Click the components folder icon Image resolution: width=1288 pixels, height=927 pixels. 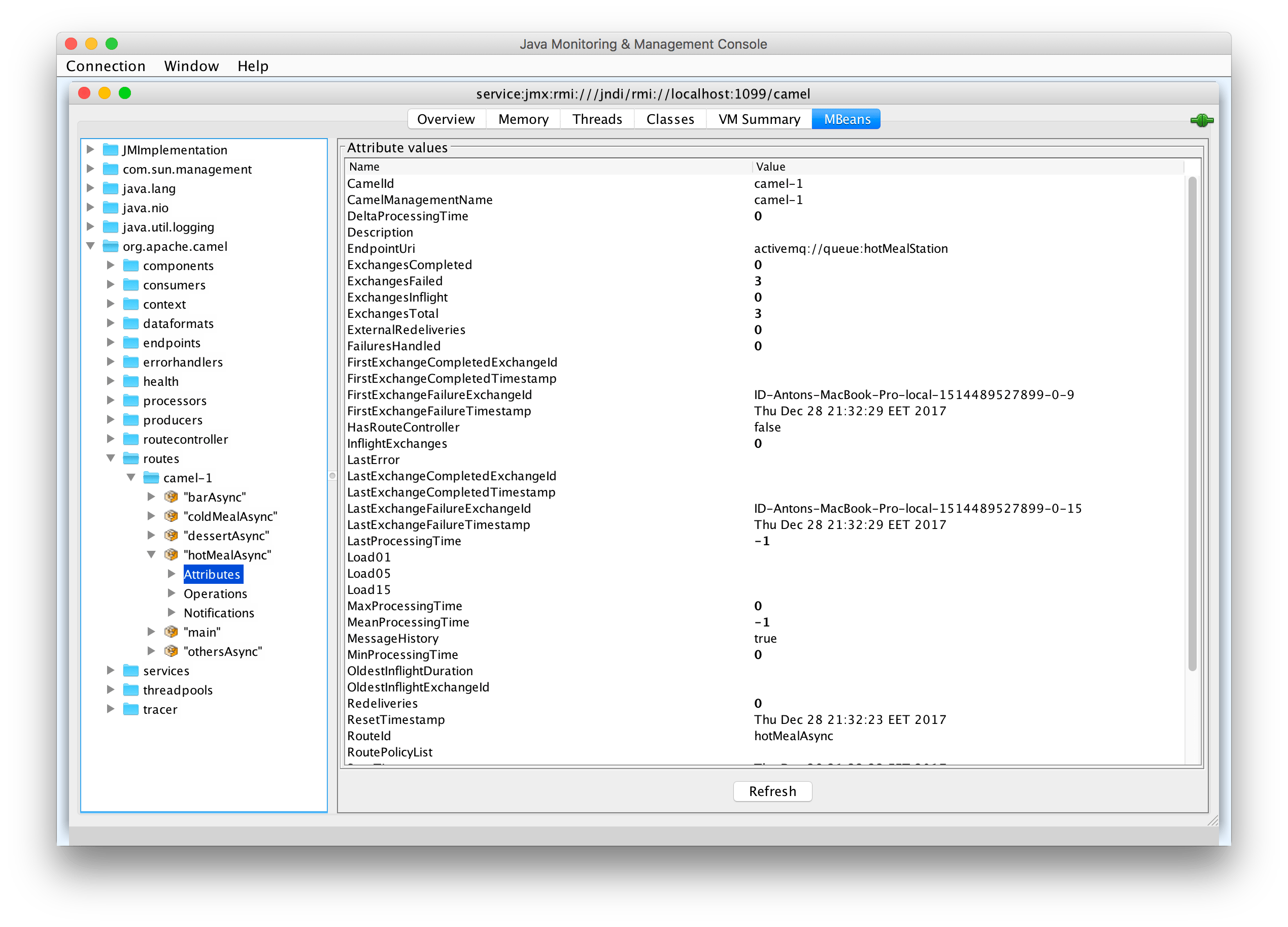point(130,266)
